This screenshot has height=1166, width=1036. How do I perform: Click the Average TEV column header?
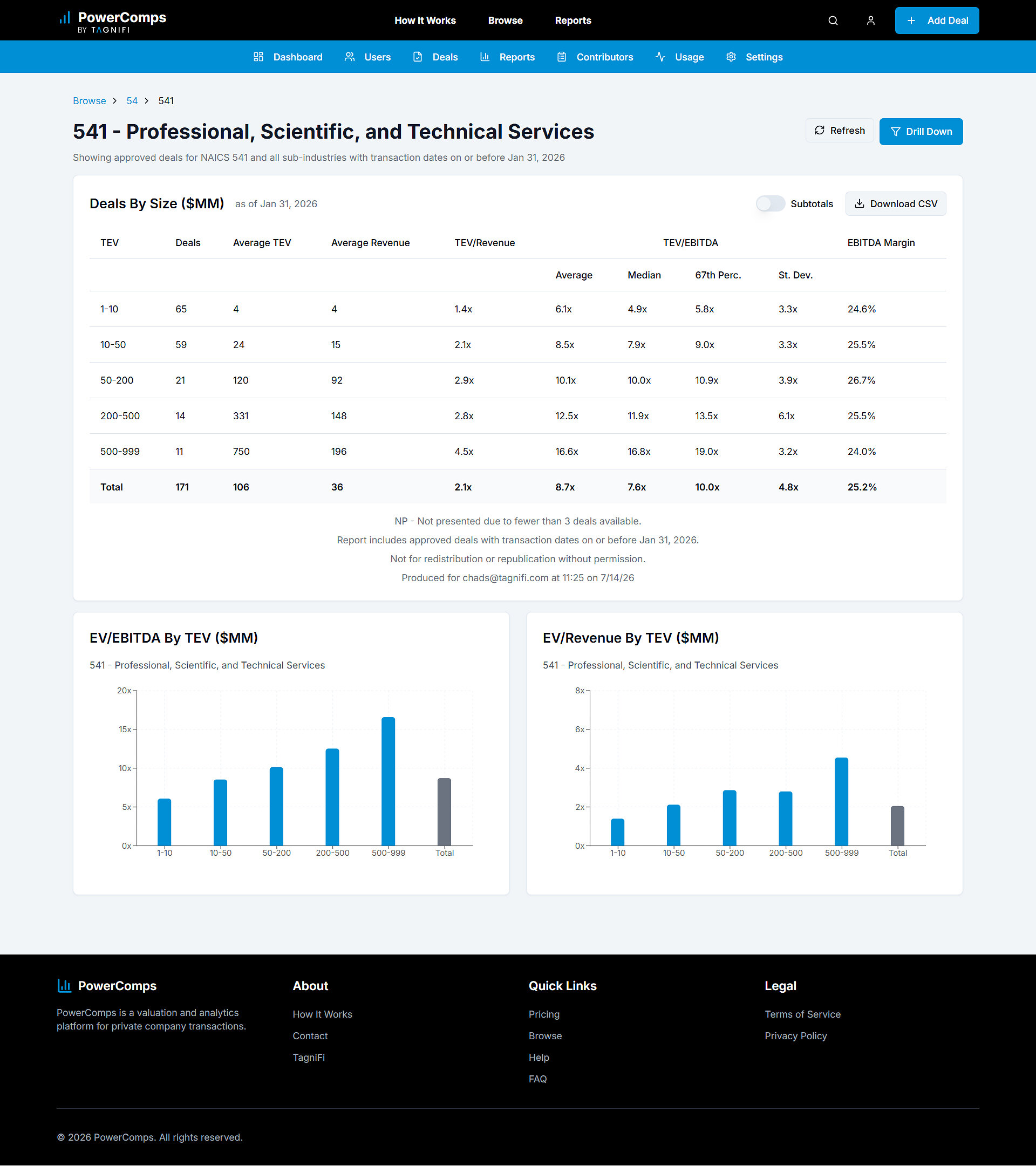pos(262,243)
